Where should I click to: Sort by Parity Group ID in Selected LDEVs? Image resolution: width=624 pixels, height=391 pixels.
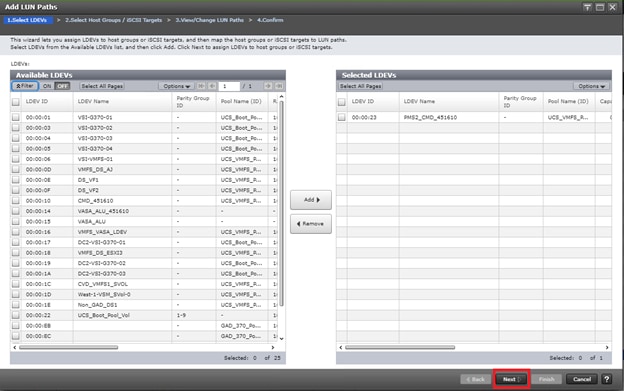[521, 101]
